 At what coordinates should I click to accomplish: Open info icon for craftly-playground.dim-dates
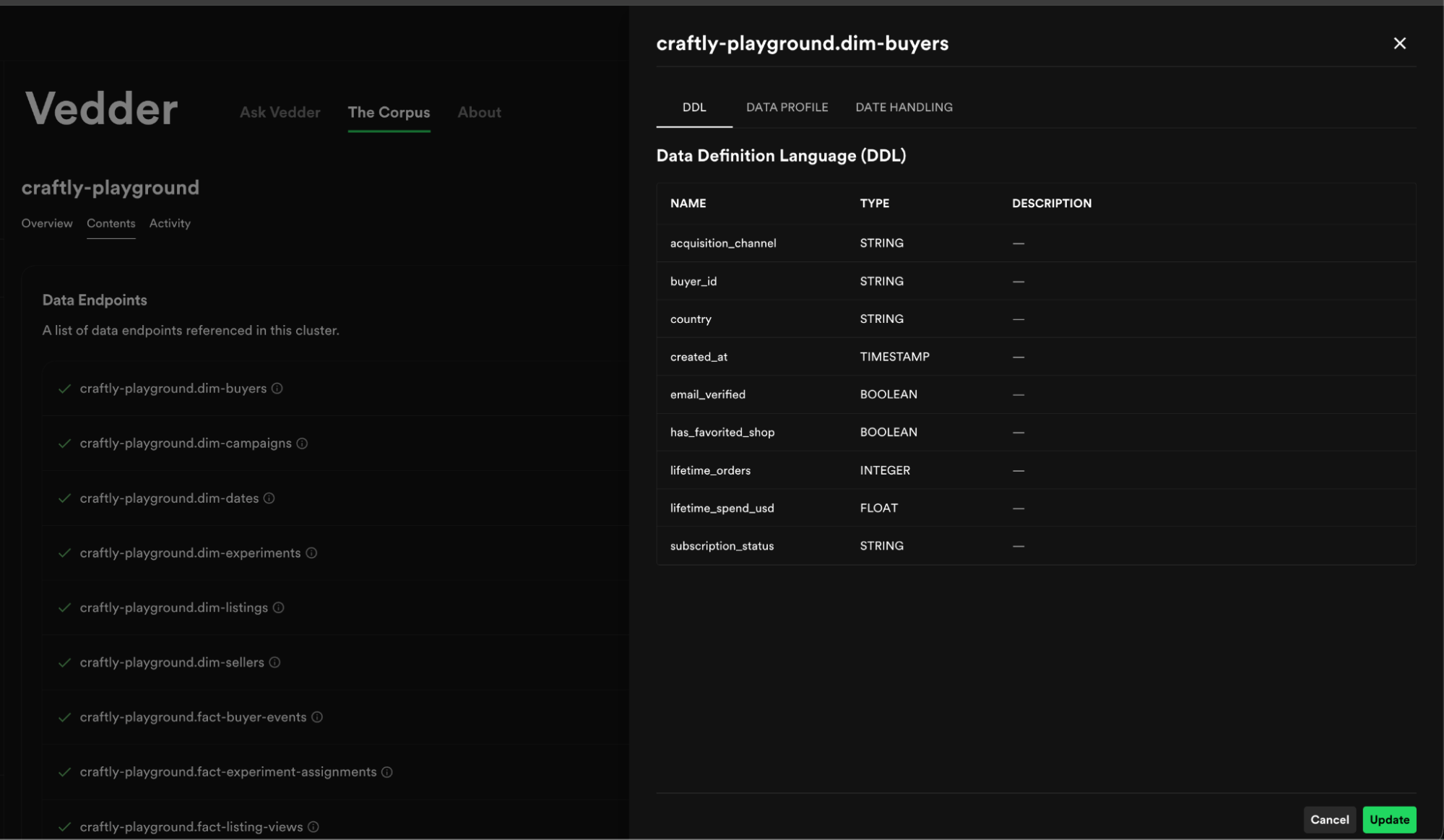click(x=269, y=498)
